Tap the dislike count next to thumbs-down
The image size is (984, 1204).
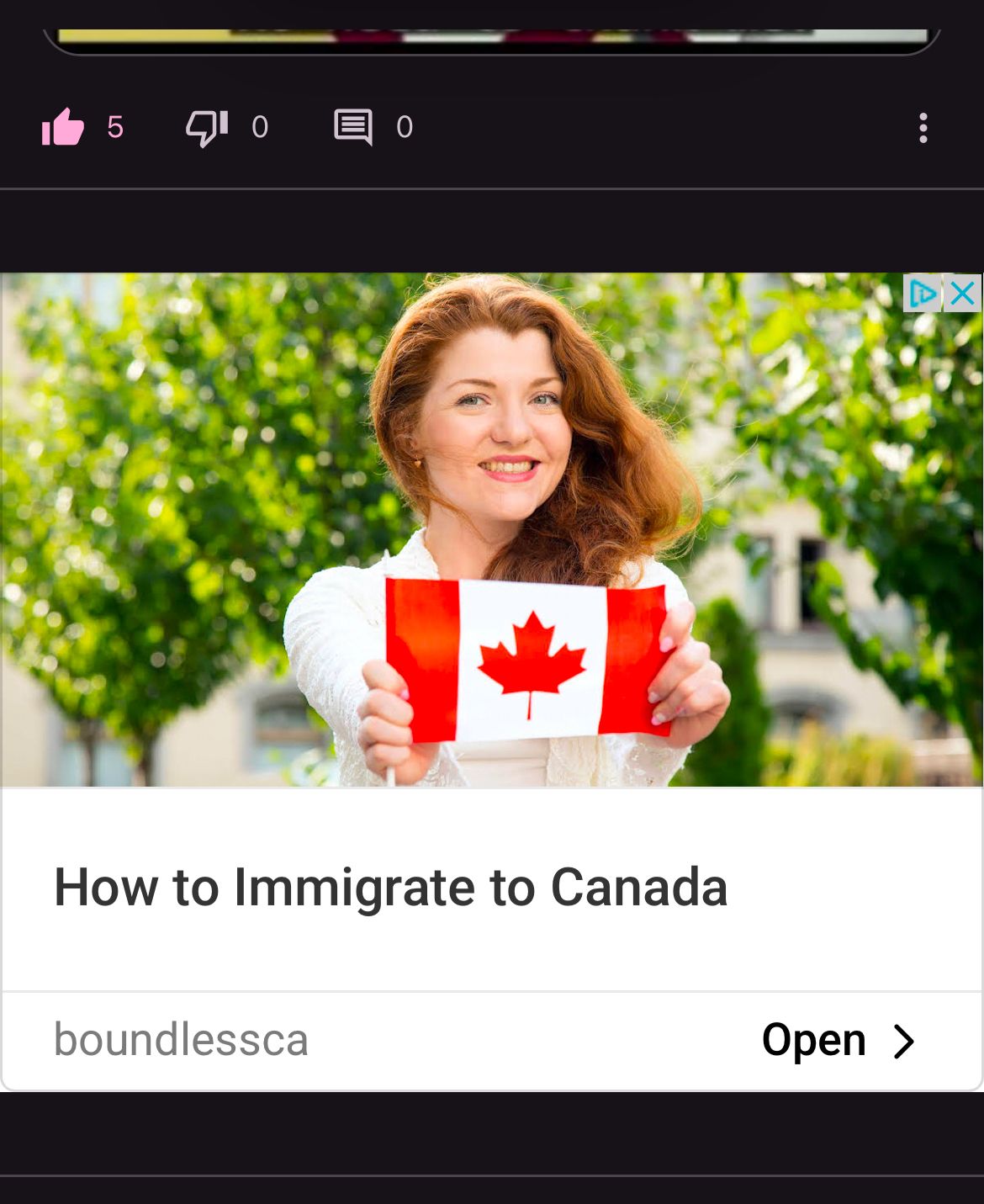[x=260, y=127]
